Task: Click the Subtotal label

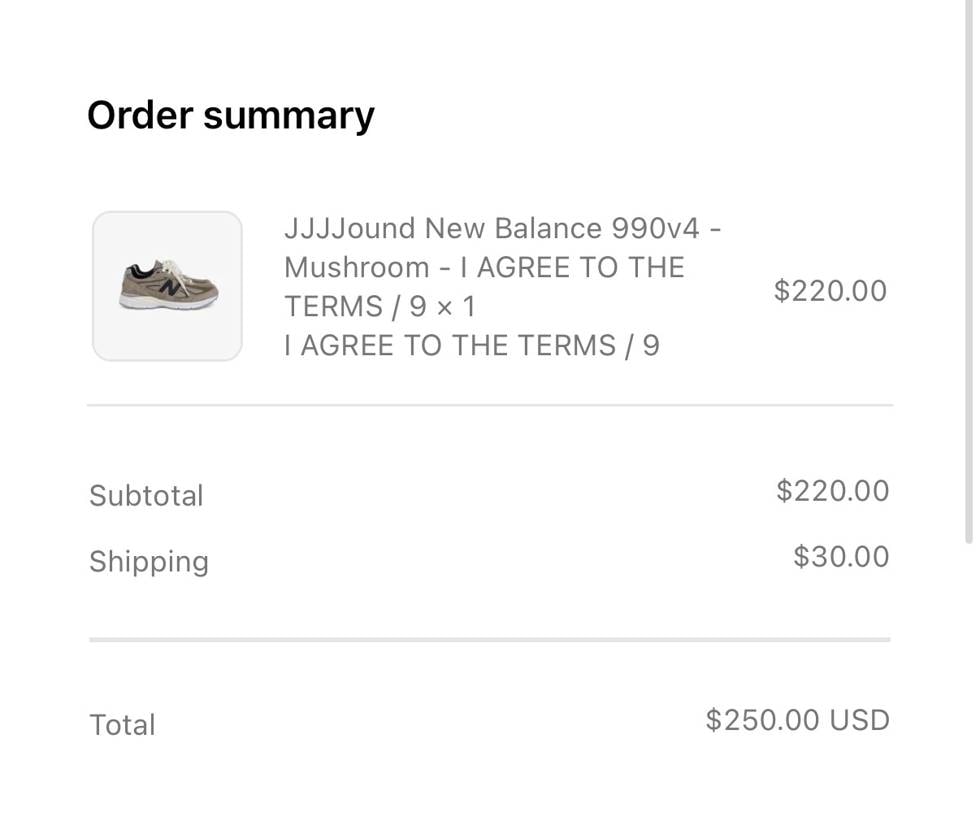Action: point(146,495)
